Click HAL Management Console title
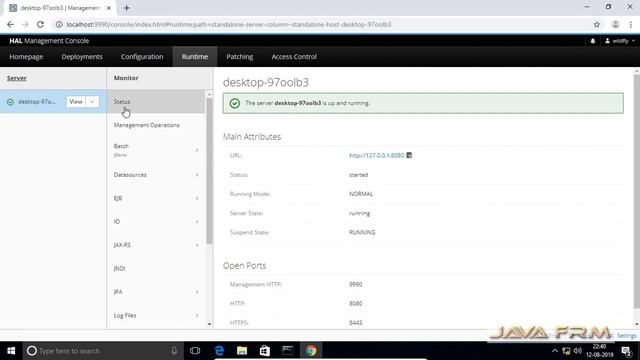 click(x=49, y=41)
